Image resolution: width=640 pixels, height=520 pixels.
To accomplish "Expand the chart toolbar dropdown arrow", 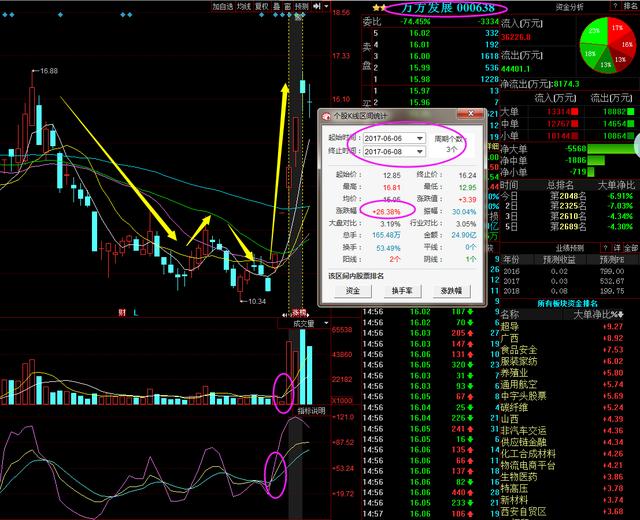I will 326,6.
